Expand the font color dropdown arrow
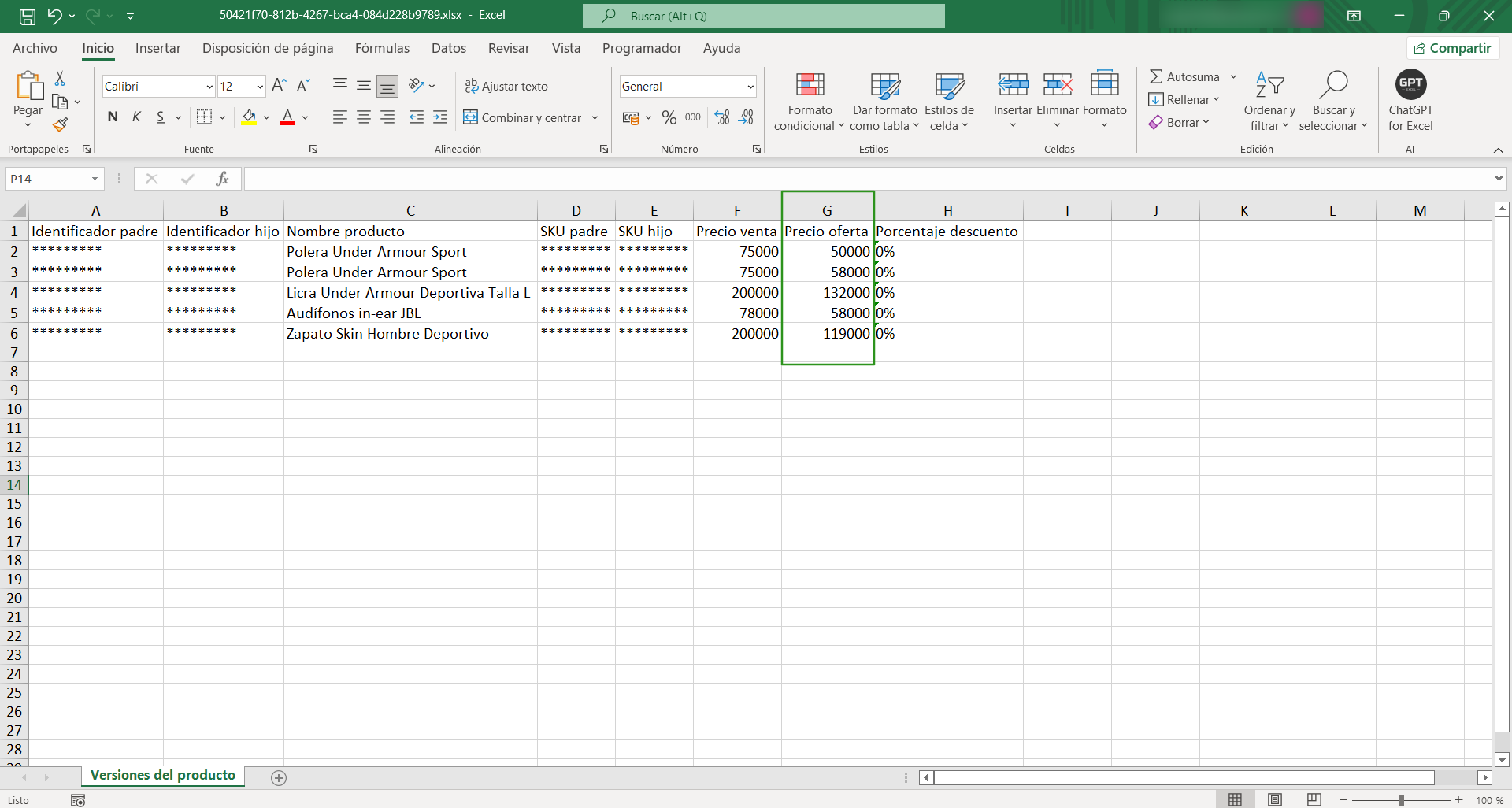The image size is (1512, 808). click(306, 118)
